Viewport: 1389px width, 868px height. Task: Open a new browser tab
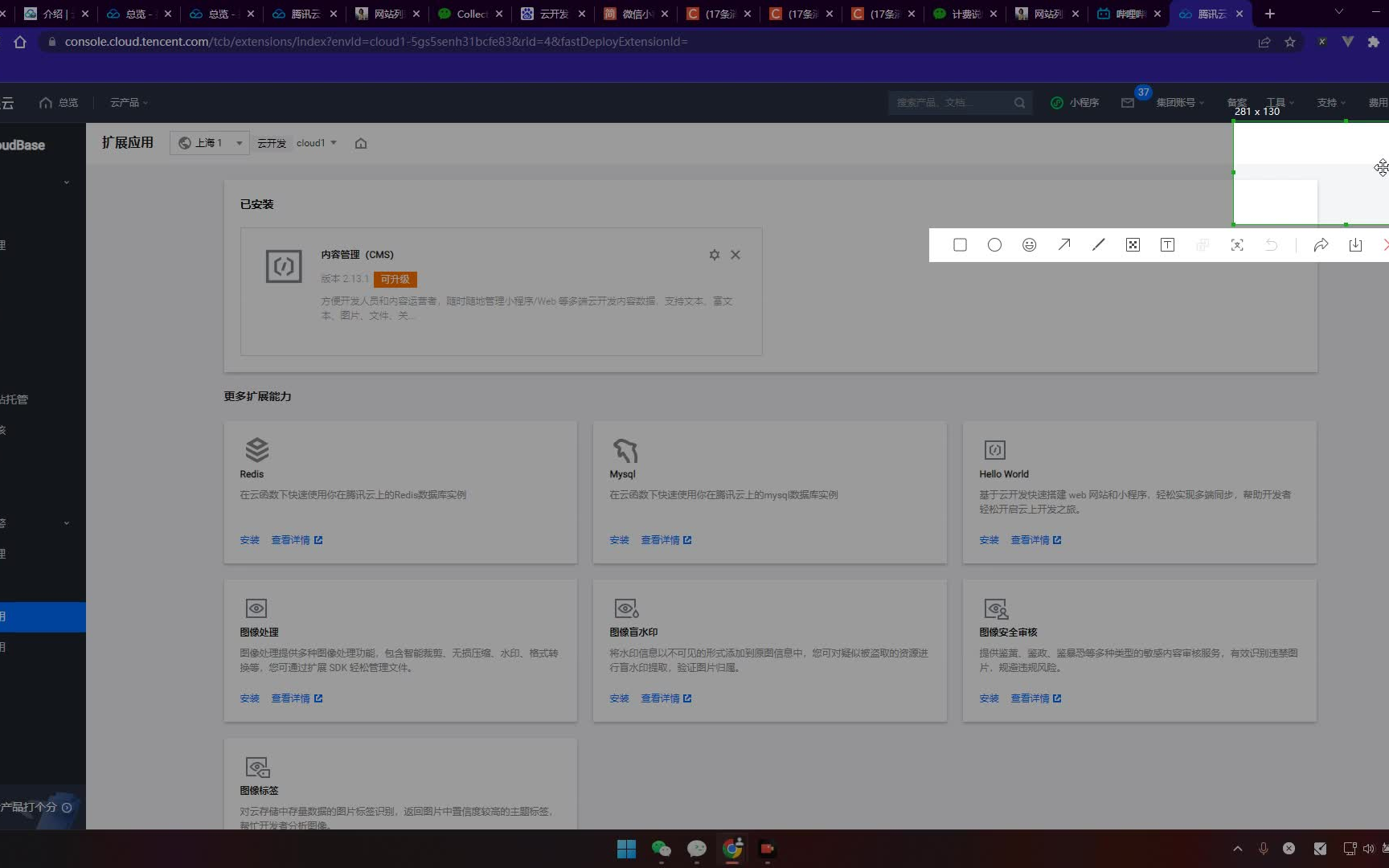tap(1270, 14)
